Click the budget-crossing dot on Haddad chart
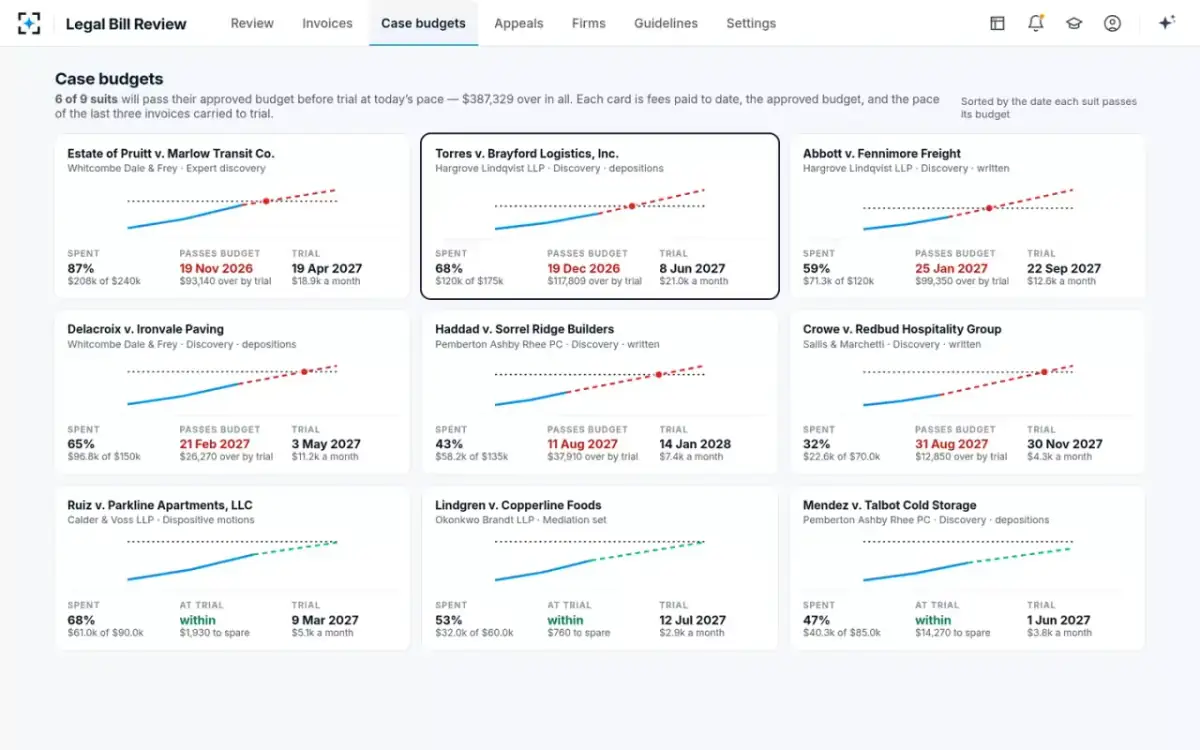Viewport: 1200px width, 750px height. (659, 375)
